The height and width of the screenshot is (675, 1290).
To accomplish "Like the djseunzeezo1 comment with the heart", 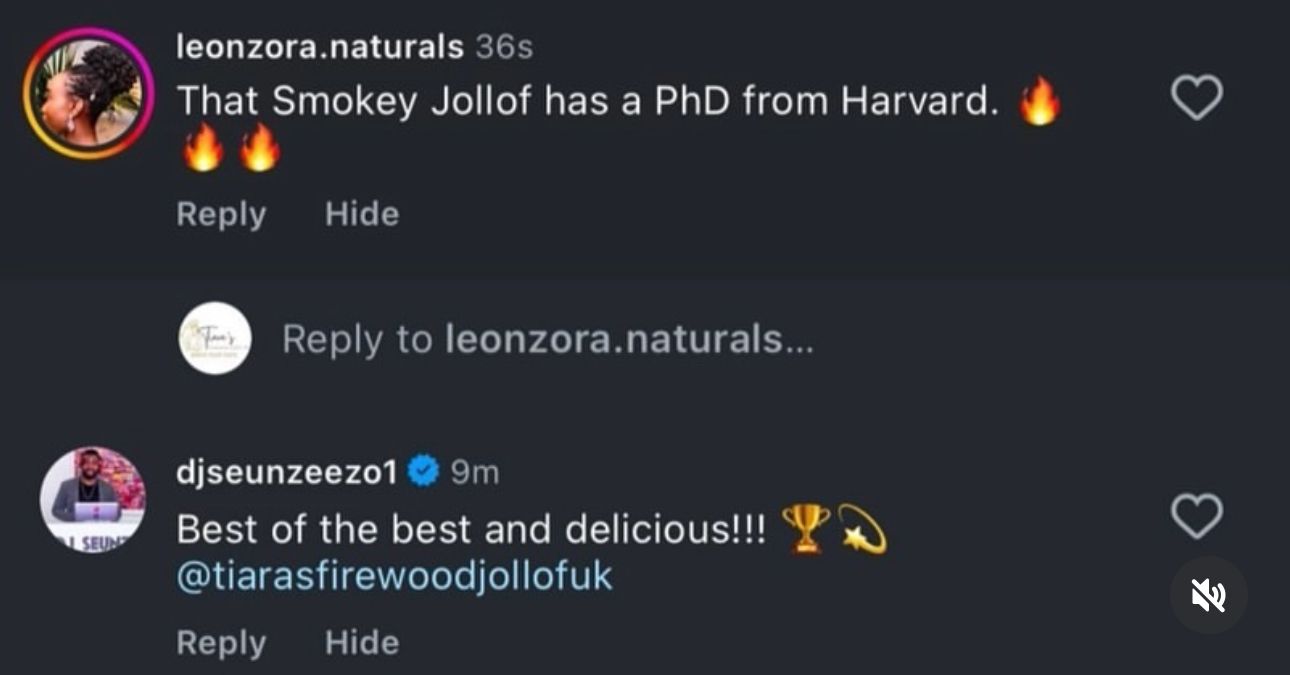I will coord(1196,516).
